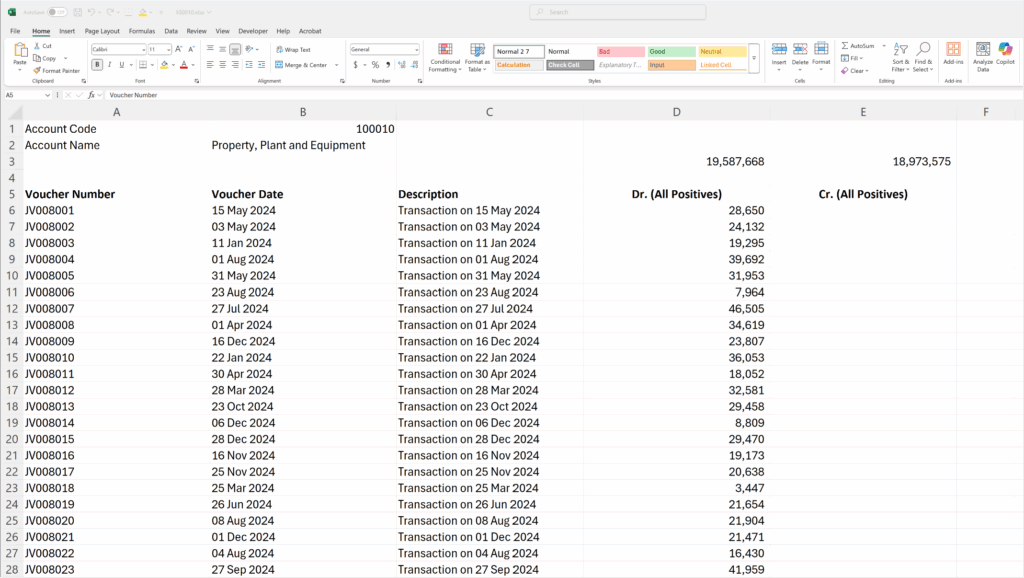Open the font name dropdown
Viewport: 1024px width, 578px height.
point(120,49)
